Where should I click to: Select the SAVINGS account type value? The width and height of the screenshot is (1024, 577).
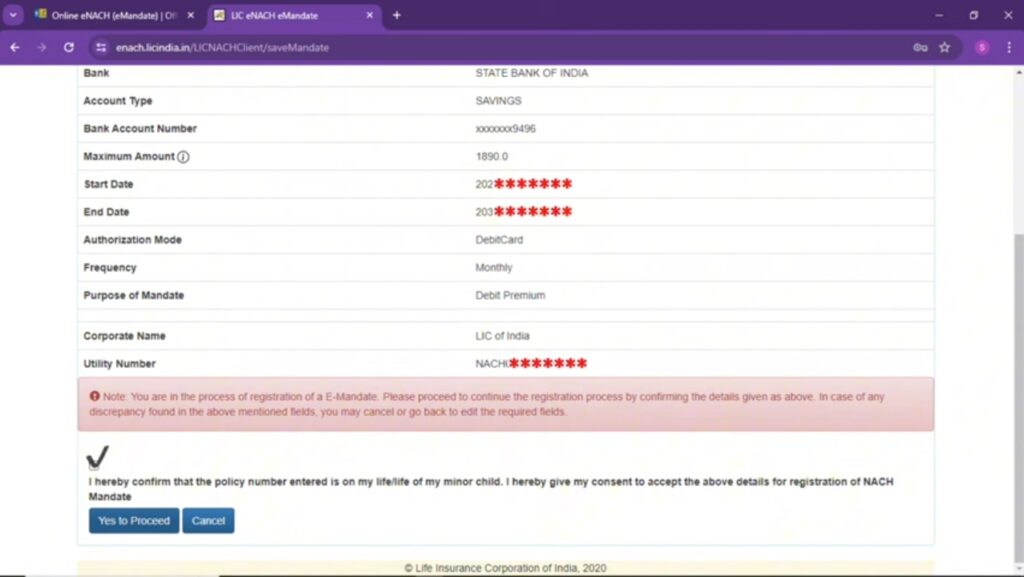click(498, 101)
